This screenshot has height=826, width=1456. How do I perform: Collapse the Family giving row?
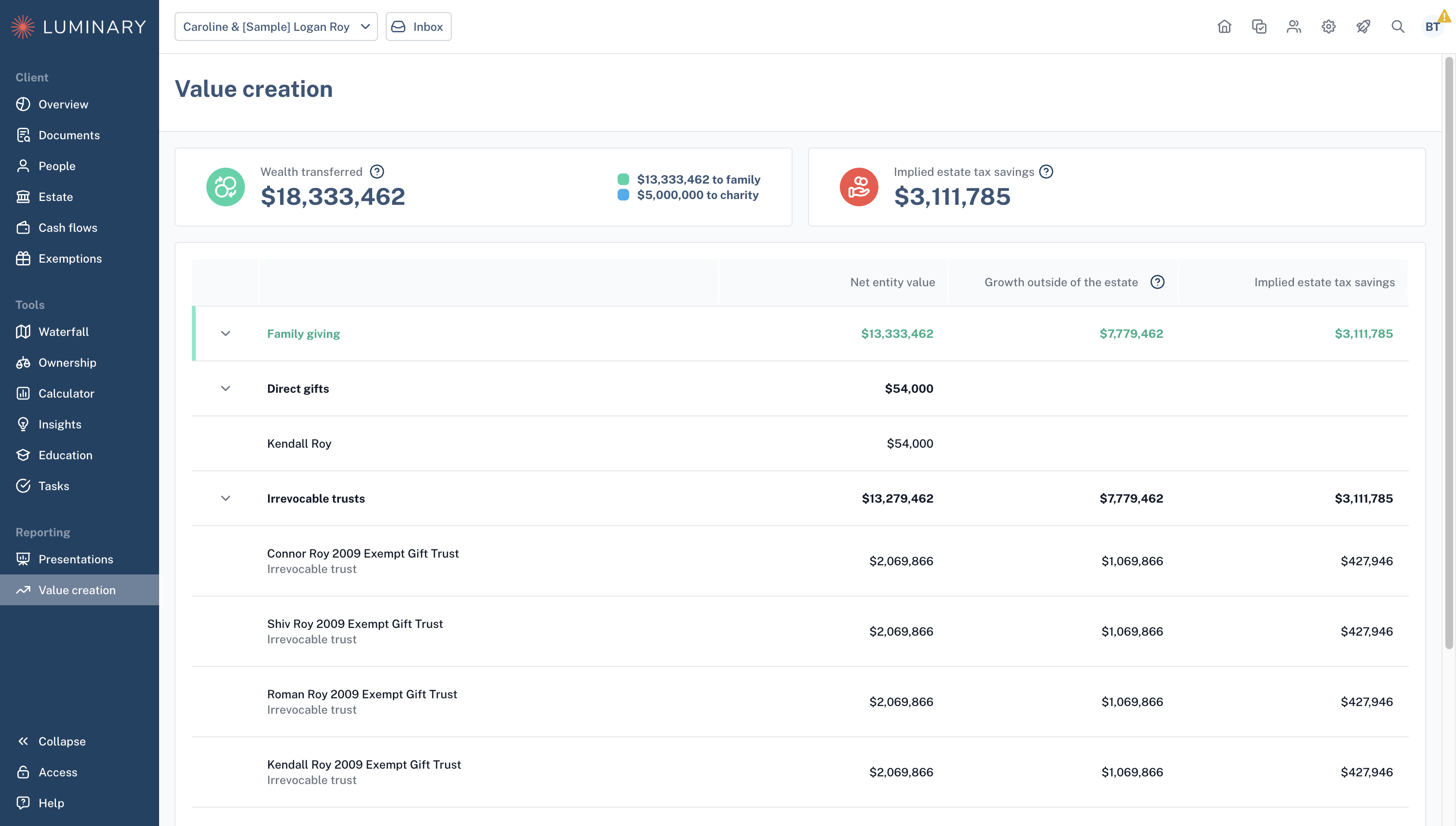pyautogui.click(x=225, y=333)
